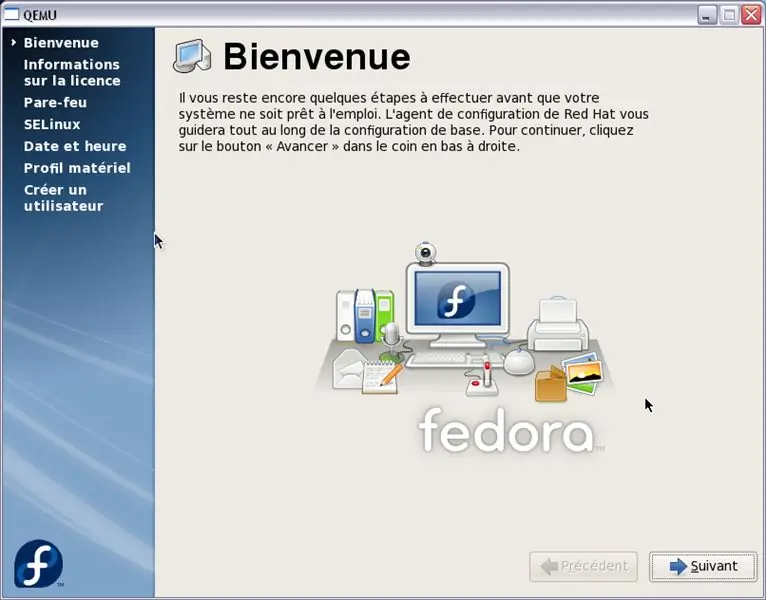Image resolution: width=766 pixels, height=600 pixels.
Task: Go to the Pare-feu step
Action: [x=55, y=103]
